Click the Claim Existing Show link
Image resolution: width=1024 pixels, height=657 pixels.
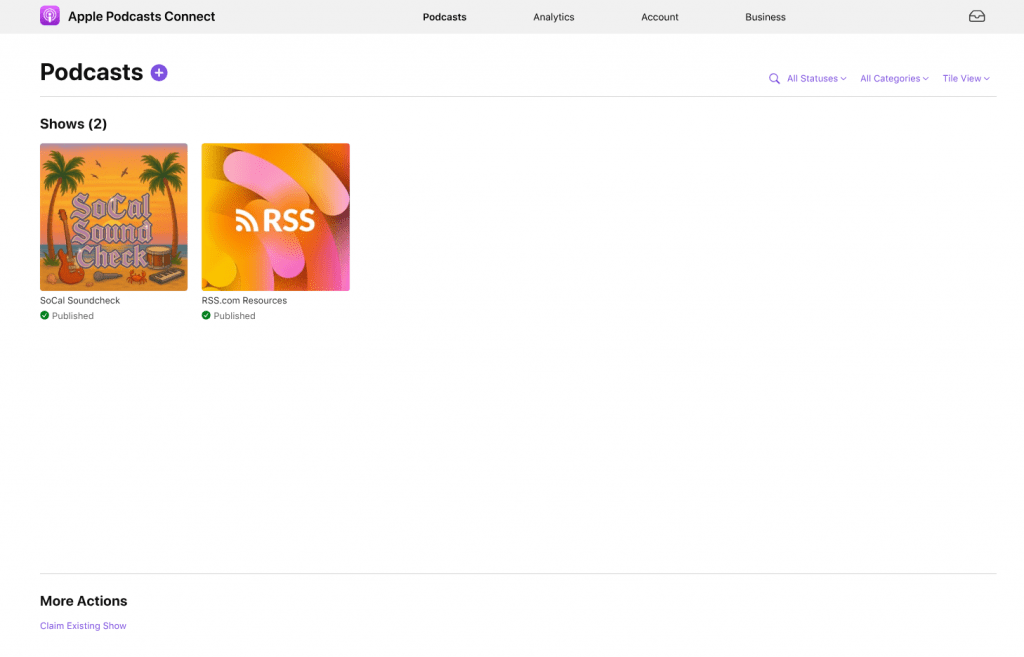coord(83,625)
